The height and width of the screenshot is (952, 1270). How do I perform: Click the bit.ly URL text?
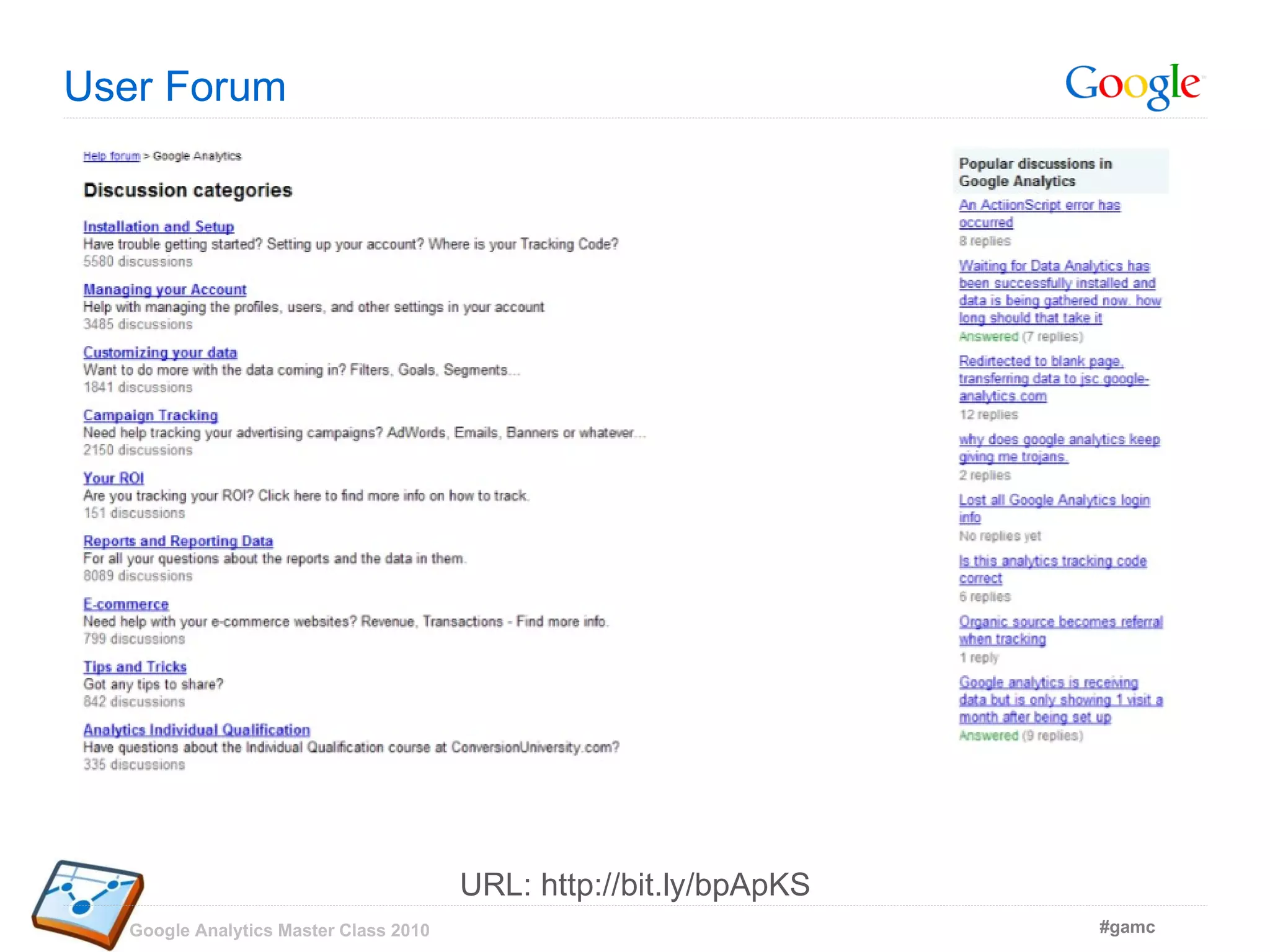635,884
